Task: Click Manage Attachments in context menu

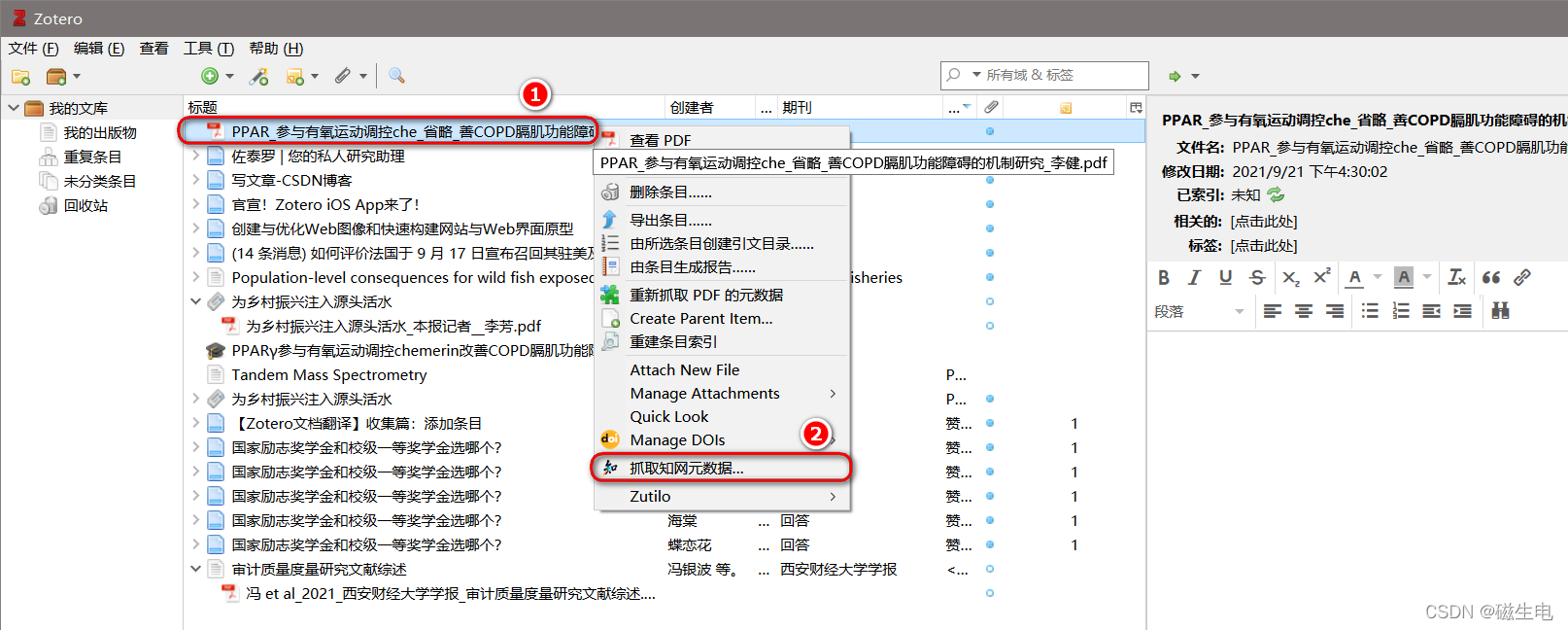Action: tap(722, 394)
